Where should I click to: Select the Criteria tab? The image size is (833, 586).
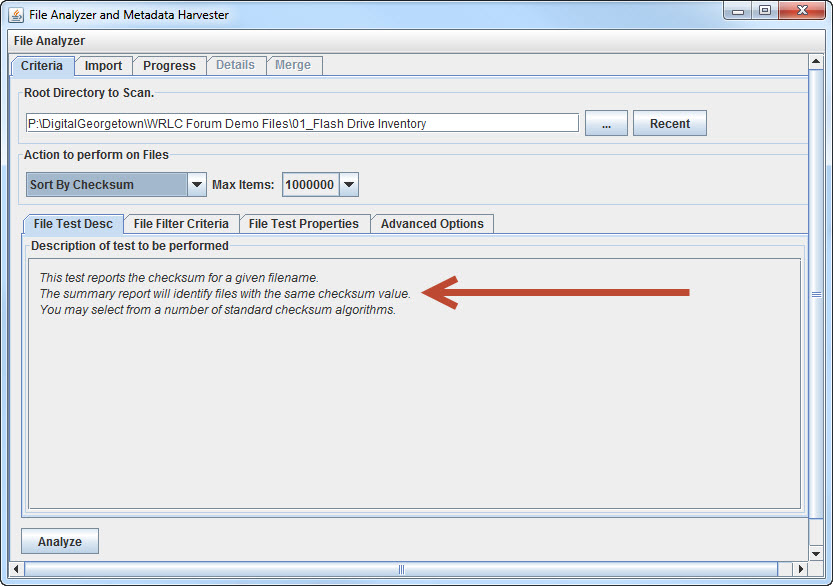pos(42,66)
